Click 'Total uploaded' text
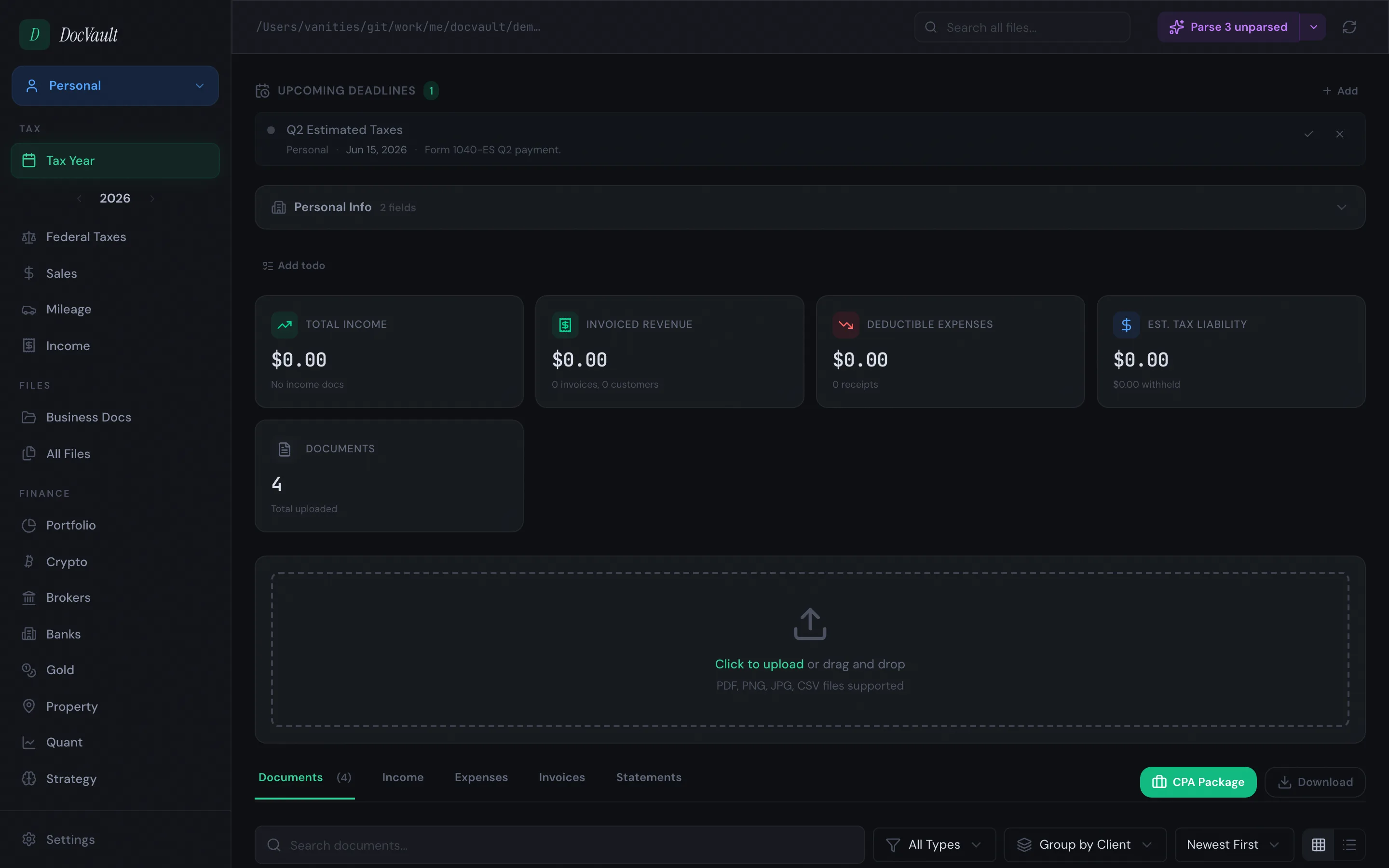This screenshot has height=868, width=1389. coord(304,509)
